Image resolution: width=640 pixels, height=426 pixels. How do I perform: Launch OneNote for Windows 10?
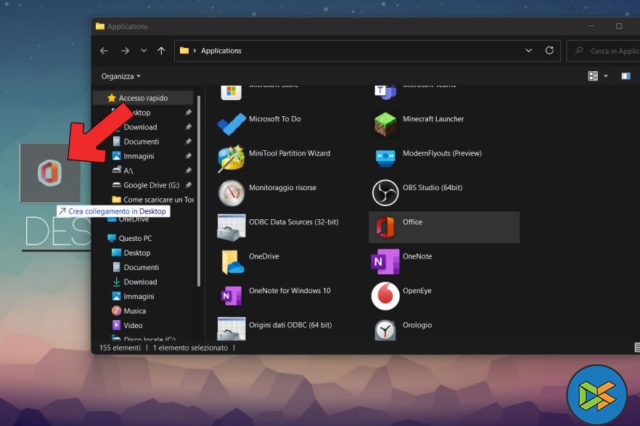[232, 295]
